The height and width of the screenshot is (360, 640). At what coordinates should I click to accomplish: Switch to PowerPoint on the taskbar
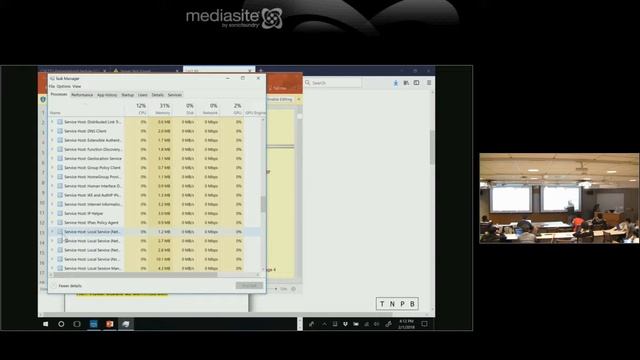coord(109,324)
